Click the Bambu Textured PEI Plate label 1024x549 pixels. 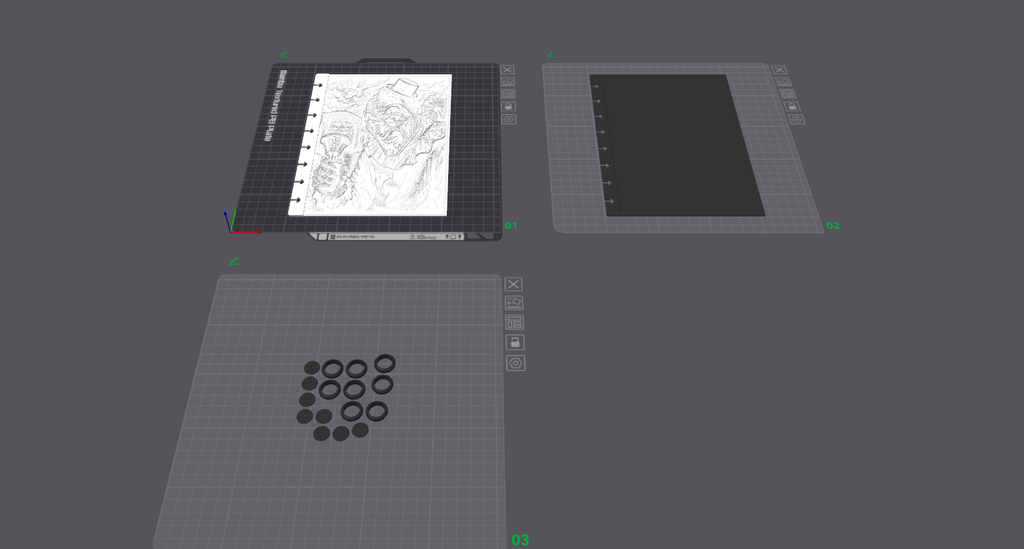click(x=275, y=106)
